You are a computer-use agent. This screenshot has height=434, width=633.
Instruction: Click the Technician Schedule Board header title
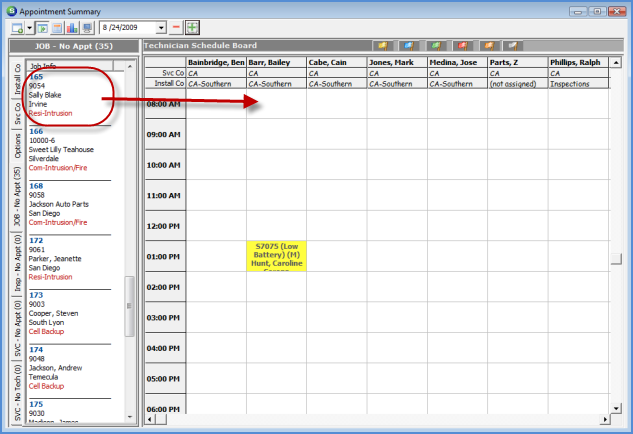pyautogui.click(x=200, y=46)
